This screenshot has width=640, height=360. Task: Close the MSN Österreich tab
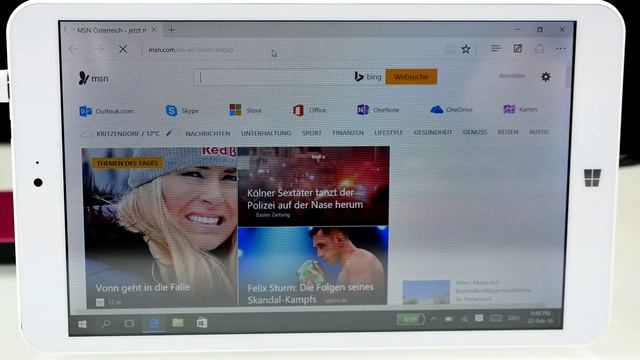(154, 30)
